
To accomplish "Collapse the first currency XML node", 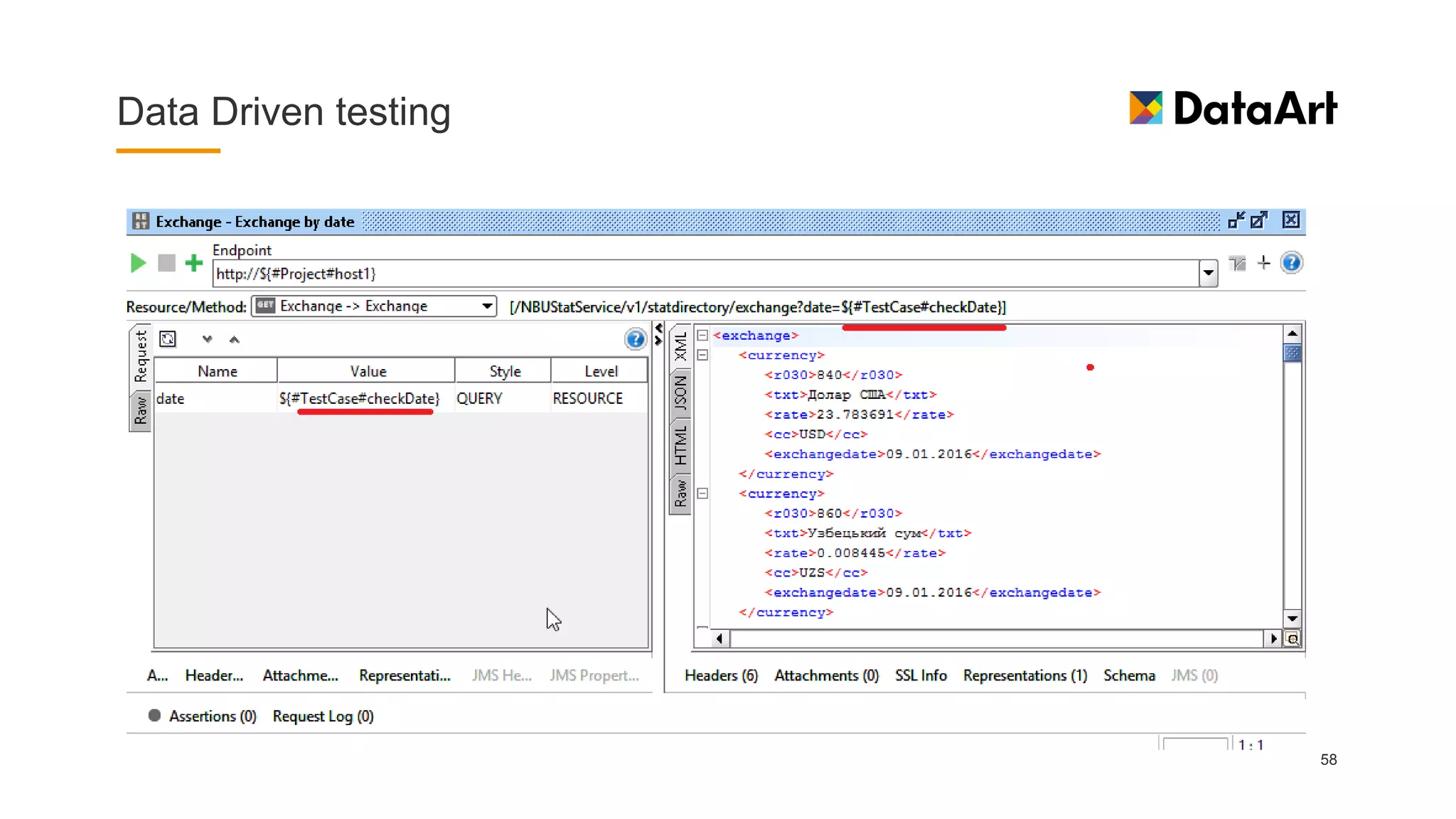I will 702,355.
